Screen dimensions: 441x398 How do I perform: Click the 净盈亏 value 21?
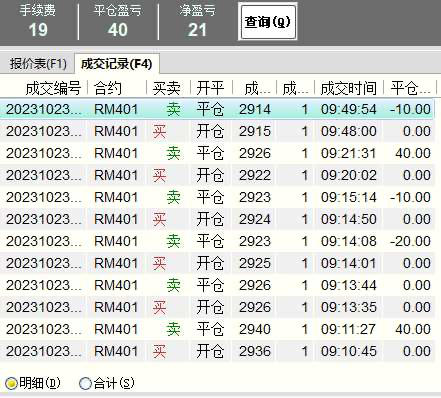coord(197,30)
